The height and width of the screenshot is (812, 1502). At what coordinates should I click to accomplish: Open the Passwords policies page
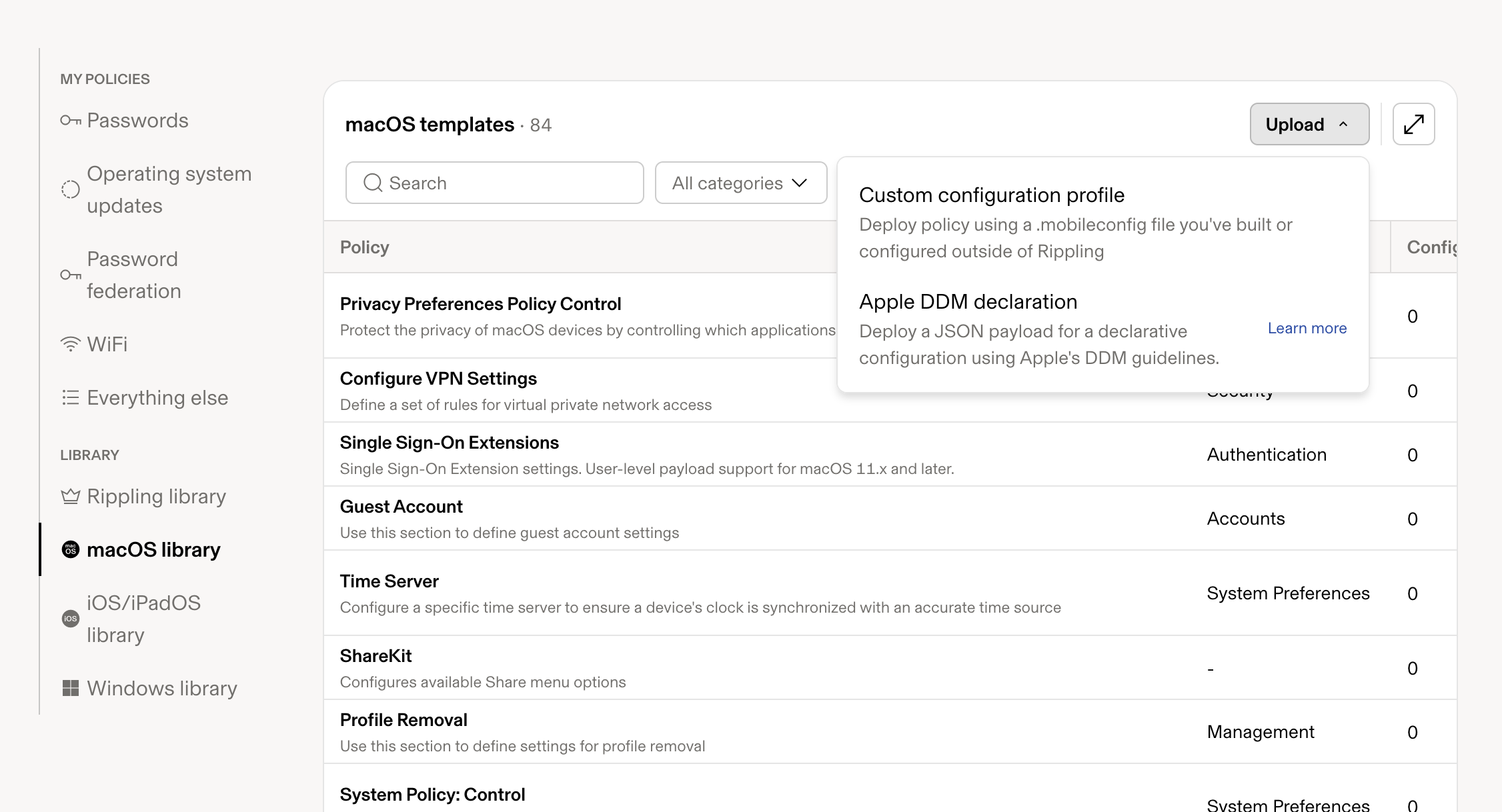[137, 121]
